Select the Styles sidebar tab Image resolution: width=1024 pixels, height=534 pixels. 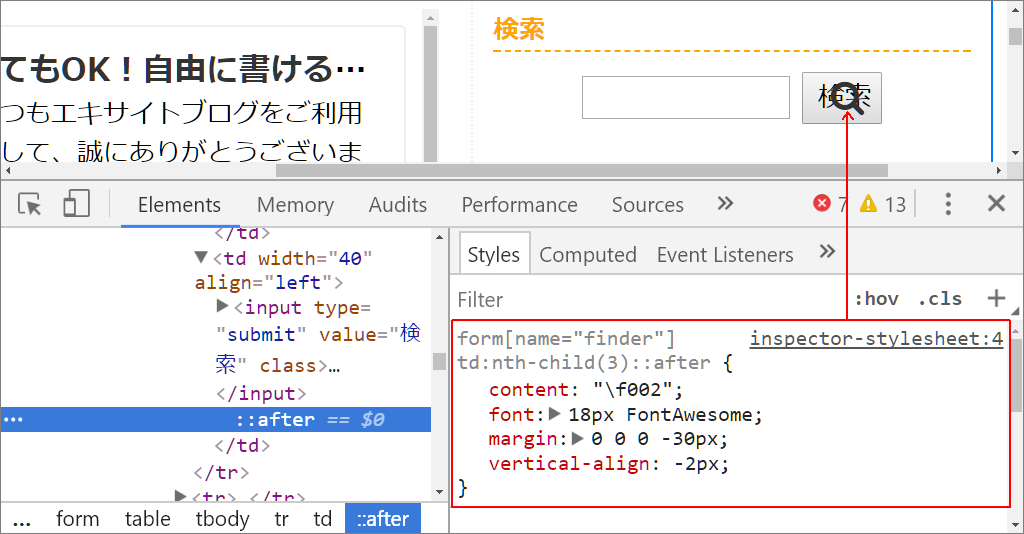click(494, 254)
